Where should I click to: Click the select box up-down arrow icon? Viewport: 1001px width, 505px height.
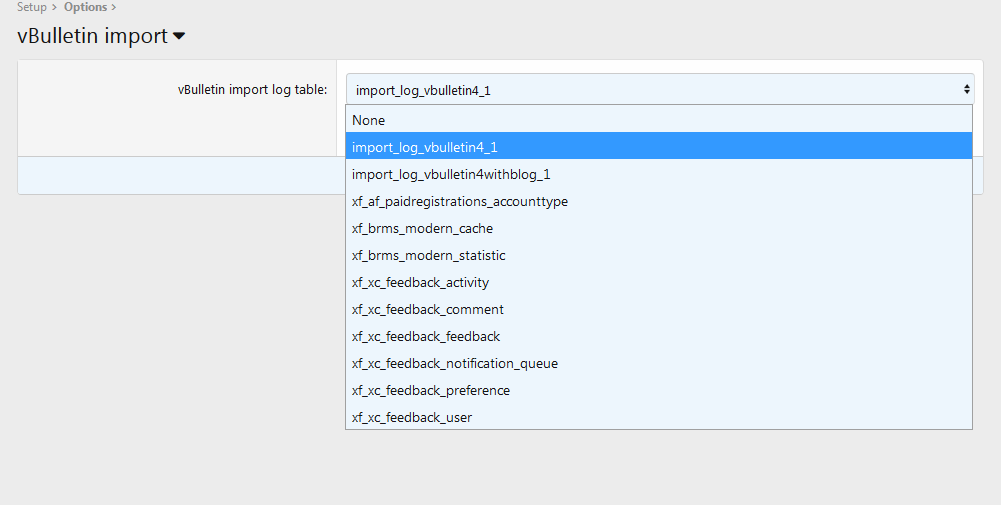point(966,89)
